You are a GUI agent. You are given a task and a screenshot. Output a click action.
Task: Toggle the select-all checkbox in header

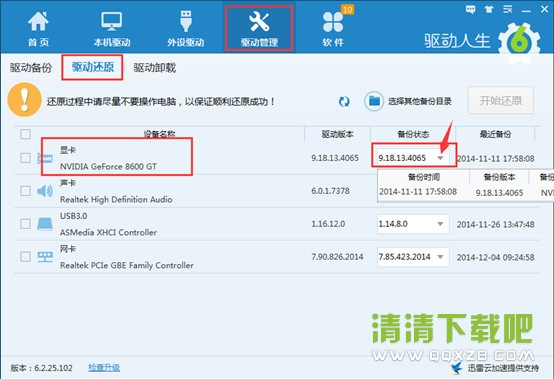tap(25, 134)
